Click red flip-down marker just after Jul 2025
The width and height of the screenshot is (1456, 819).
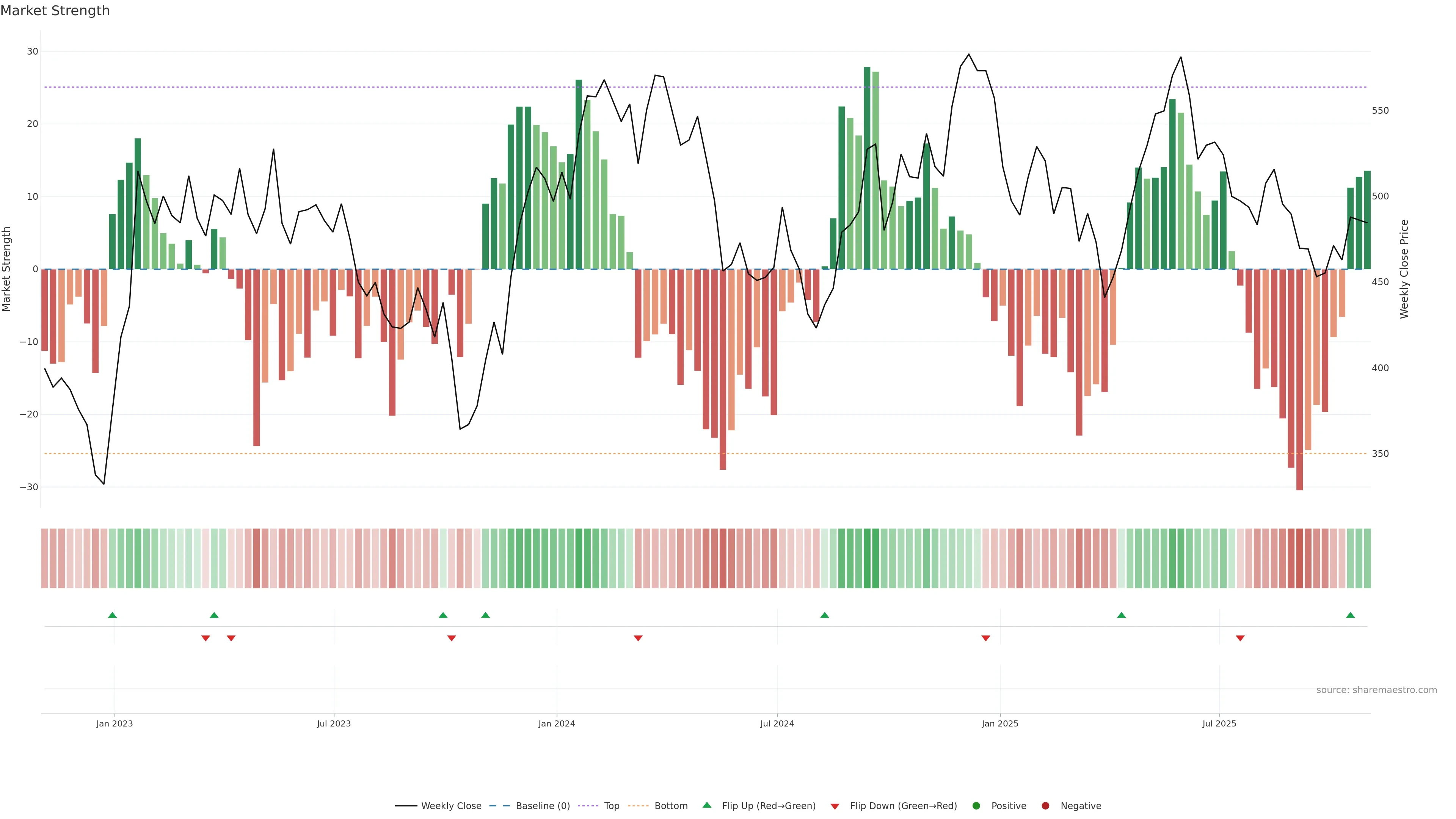1240,638
